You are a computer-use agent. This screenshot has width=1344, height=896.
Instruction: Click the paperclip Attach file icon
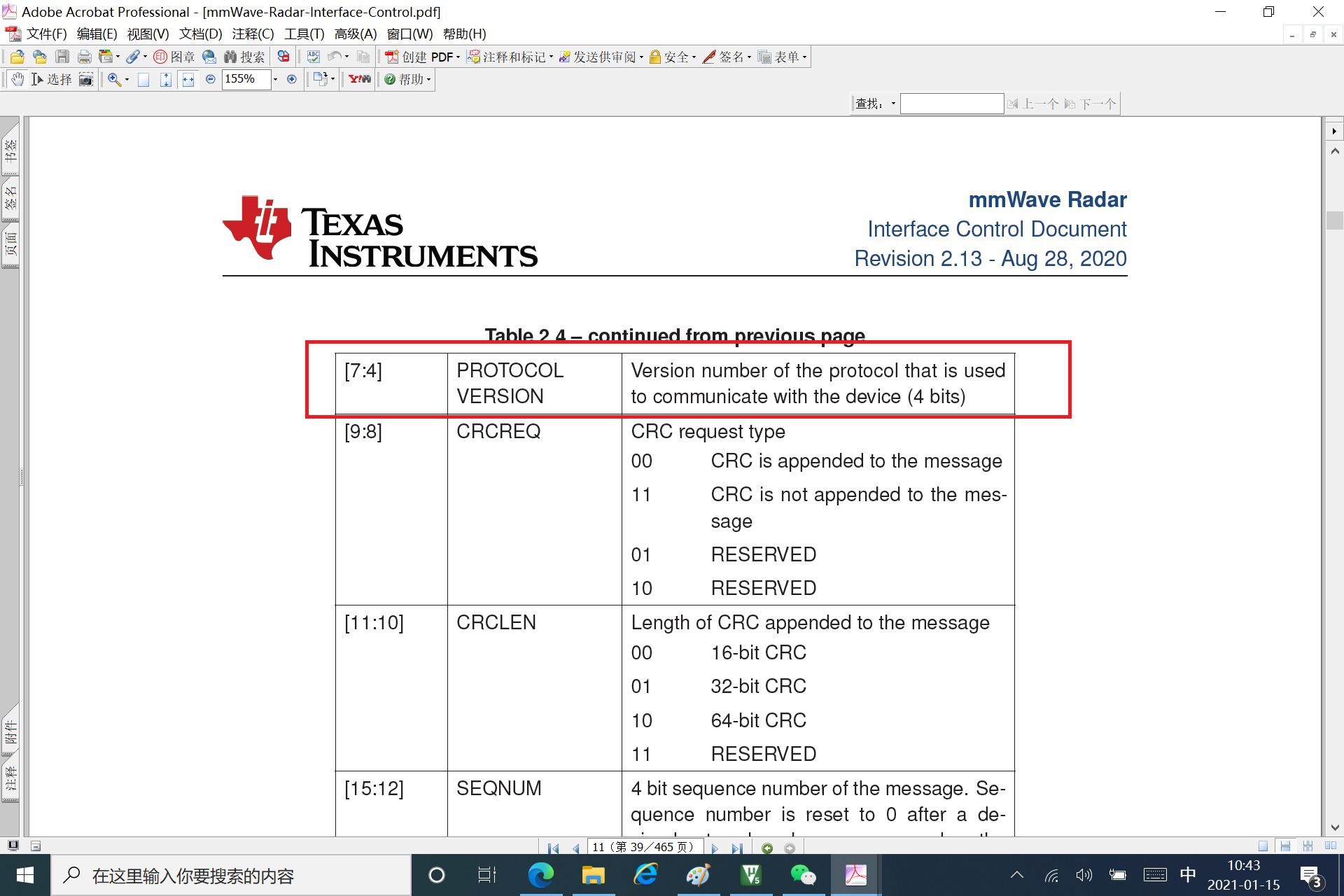pos(133,57)
